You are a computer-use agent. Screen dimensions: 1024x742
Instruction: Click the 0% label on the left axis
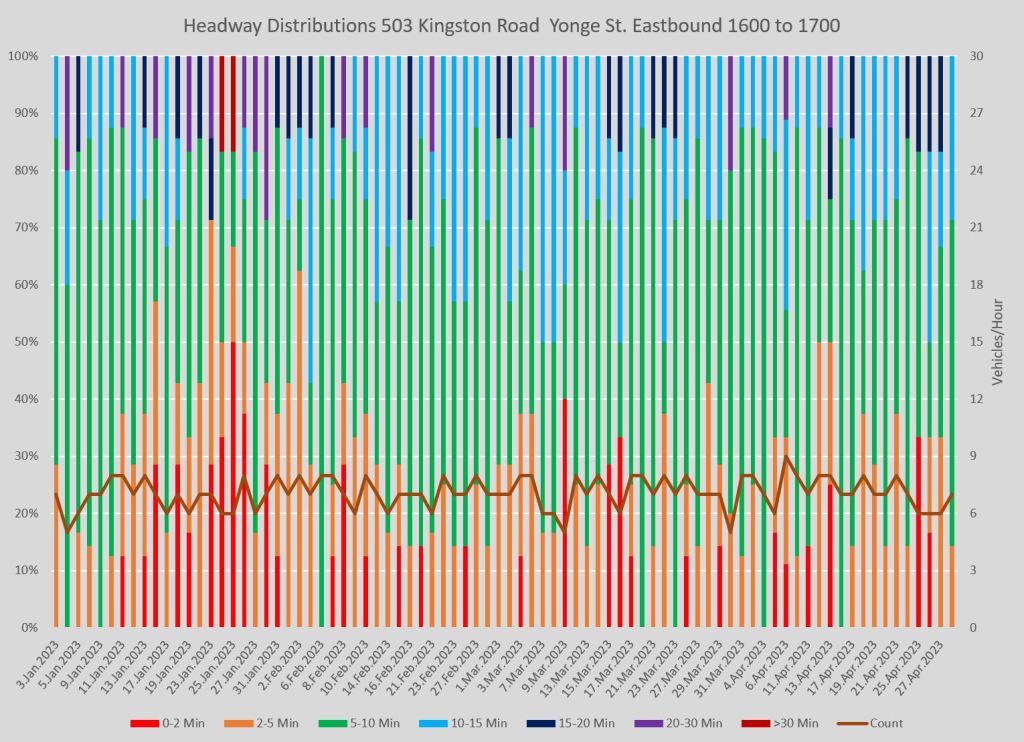[28, 628]
